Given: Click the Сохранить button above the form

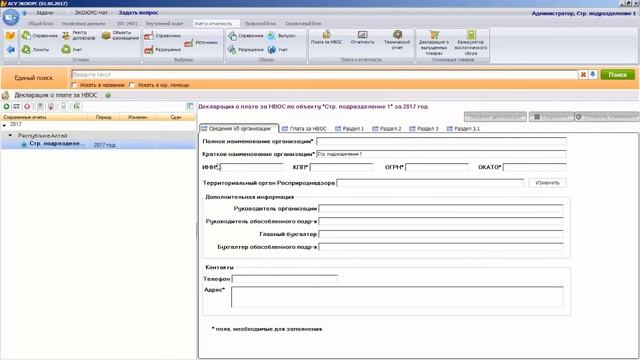Looking at the screenshot, I should coord(551,117).
